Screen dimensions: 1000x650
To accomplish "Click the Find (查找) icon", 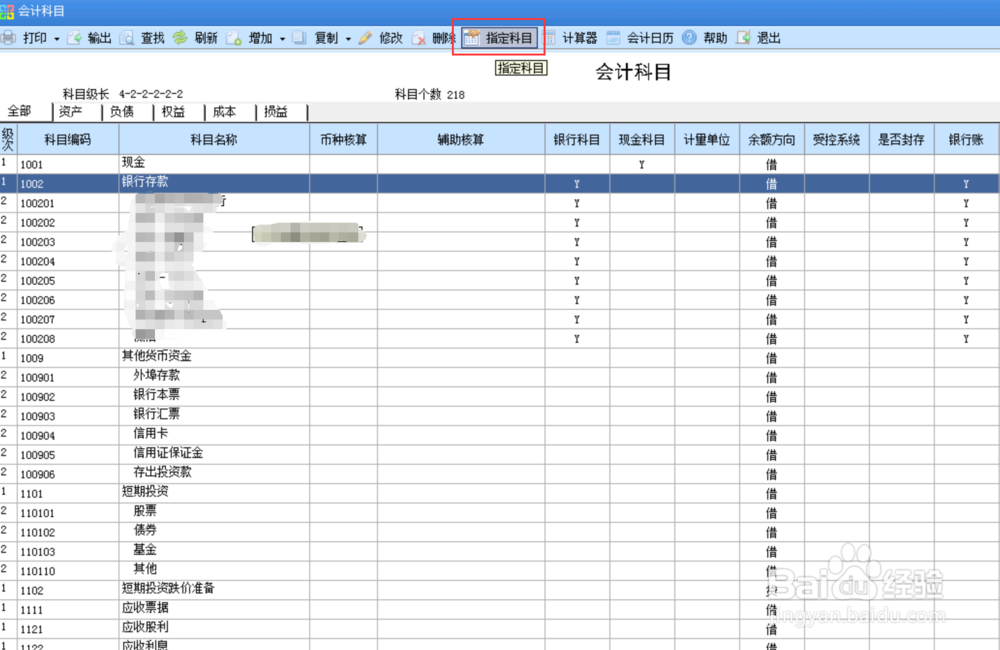I will pyautogui.click(x=127, y=38).
